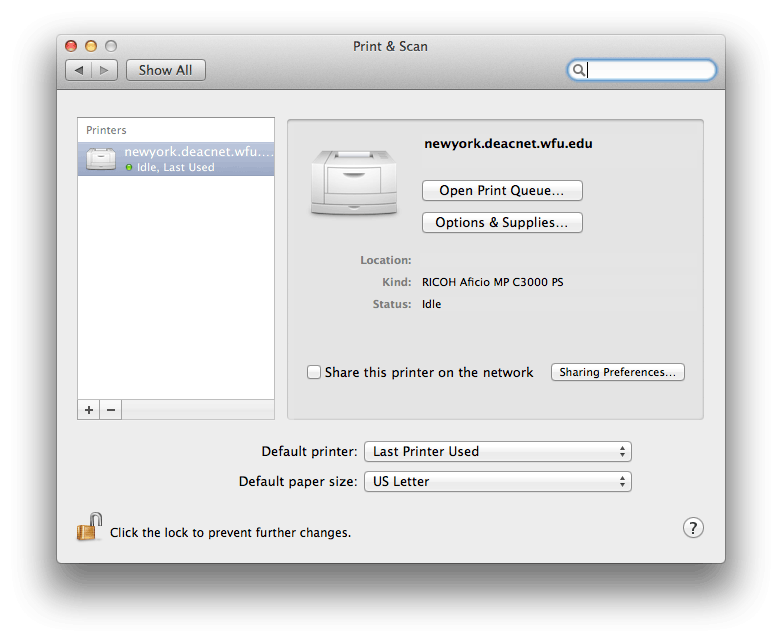Open Sharing Preferences
Image resolution: width=782 pixels, height=642 pixels.
click(617, 372)
